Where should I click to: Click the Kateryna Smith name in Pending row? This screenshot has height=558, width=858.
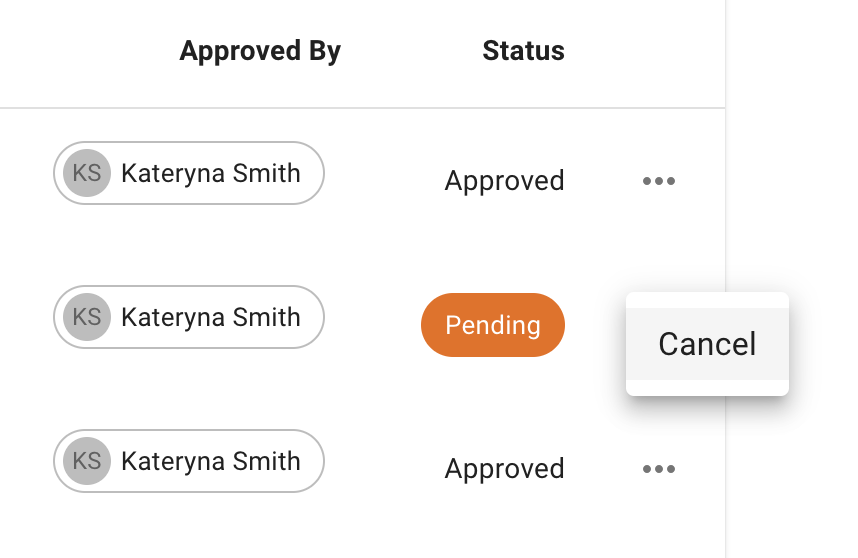tap(210, 317)
